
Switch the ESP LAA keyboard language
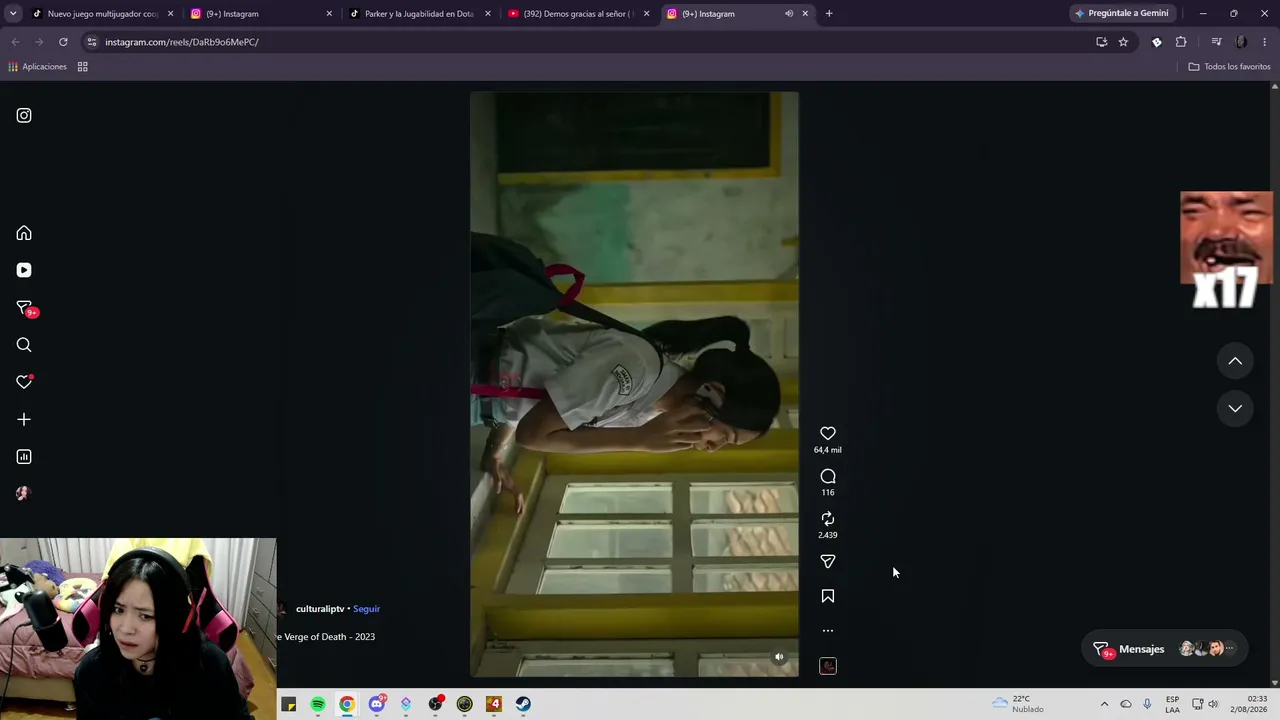(x=1172, y=704)
